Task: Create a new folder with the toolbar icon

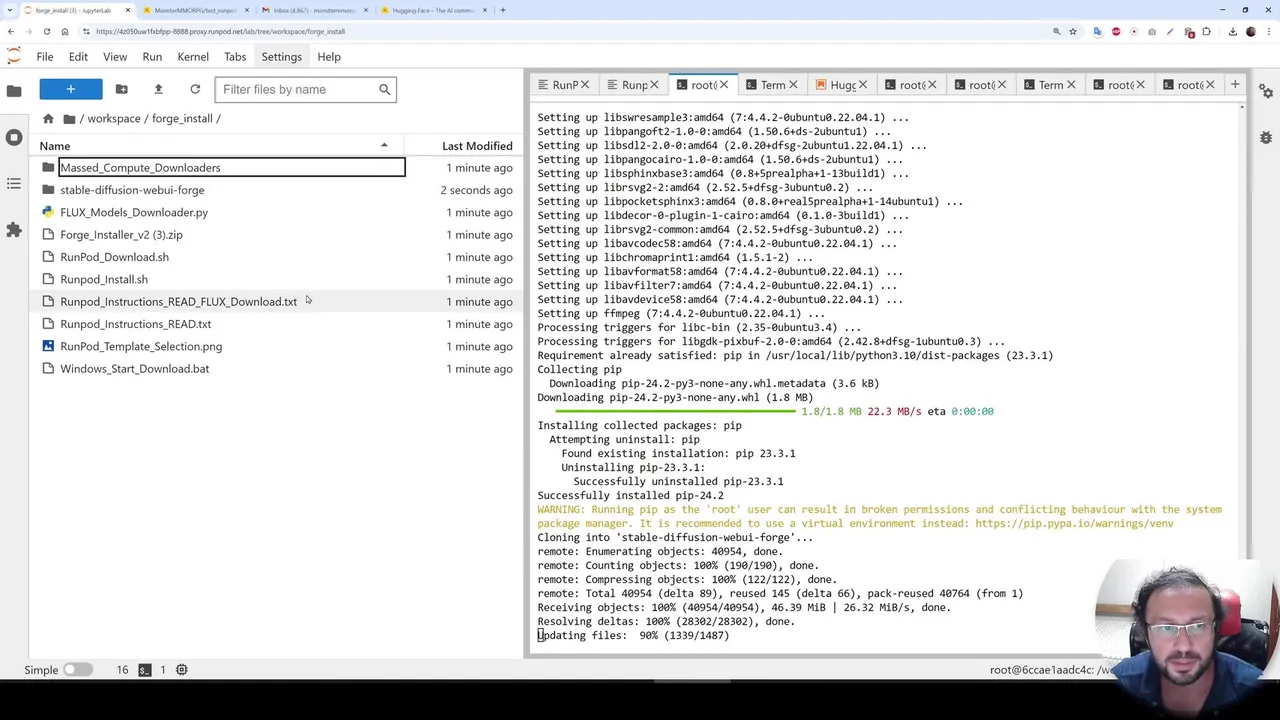Action: pos(121,89)
